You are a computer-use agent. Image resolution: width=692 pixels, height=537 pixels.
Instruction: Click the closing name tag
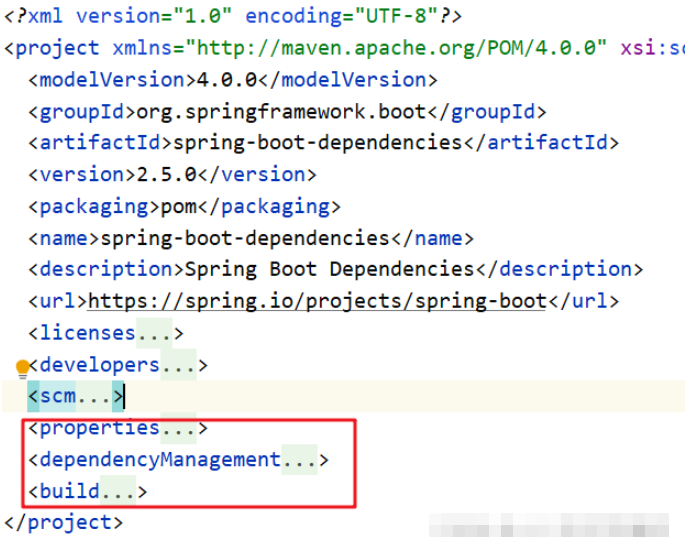point(432,239)
